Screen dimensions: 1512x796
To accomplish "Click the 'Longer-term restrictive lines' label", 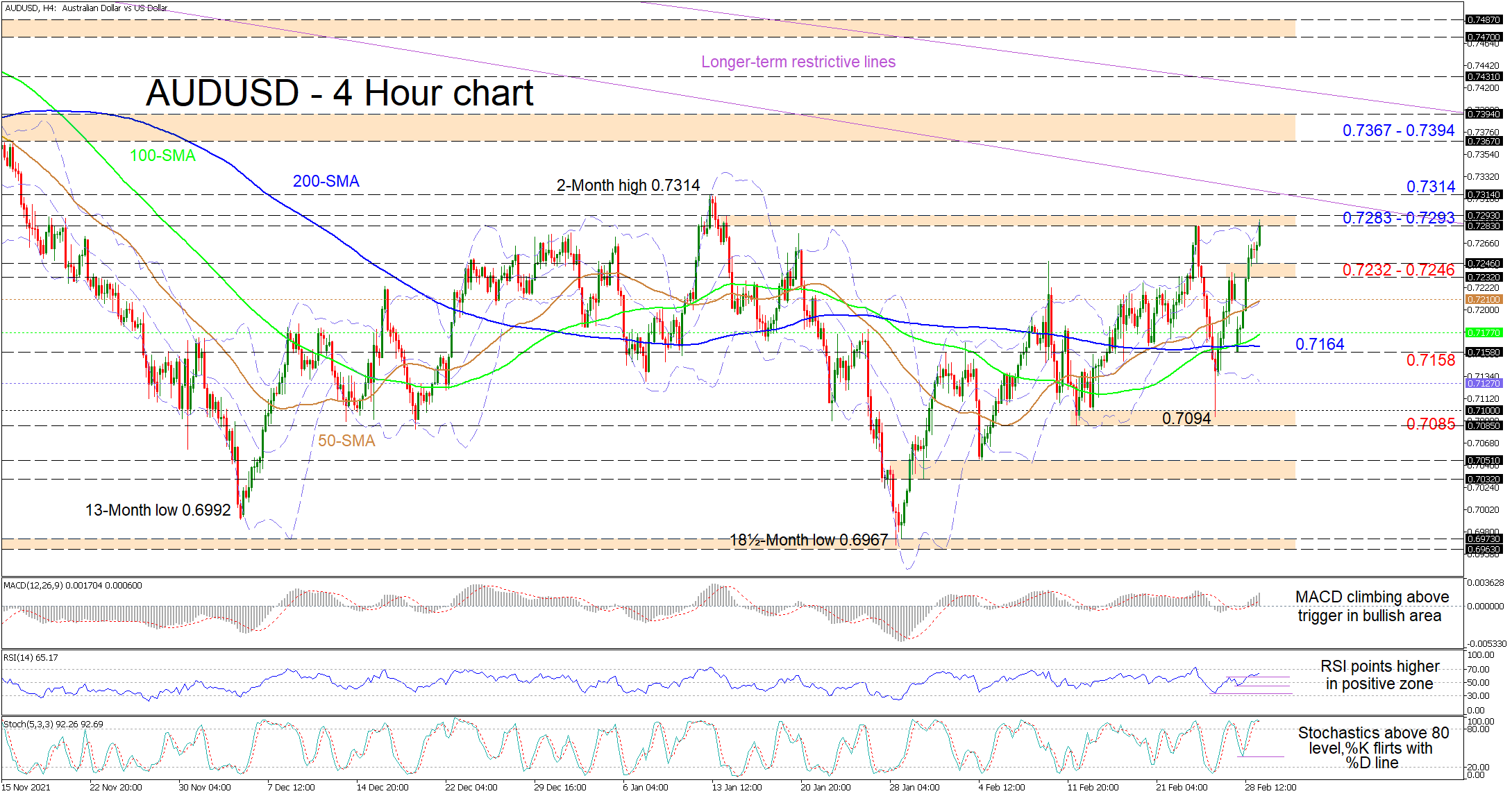I will [x=798, y=62].
